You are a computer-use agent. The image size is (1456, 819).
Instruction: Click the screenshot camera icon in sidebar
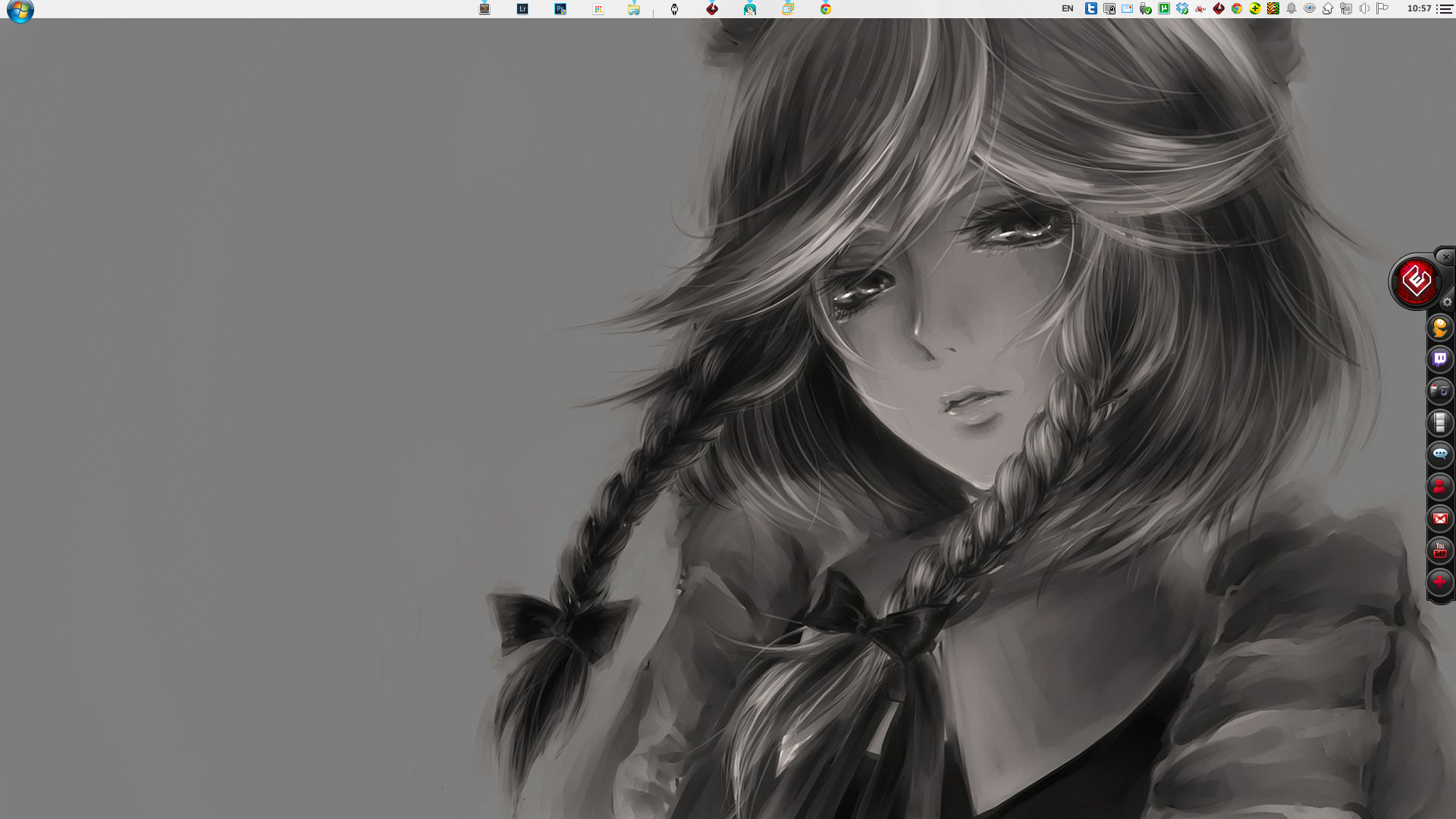[1439, 391]
